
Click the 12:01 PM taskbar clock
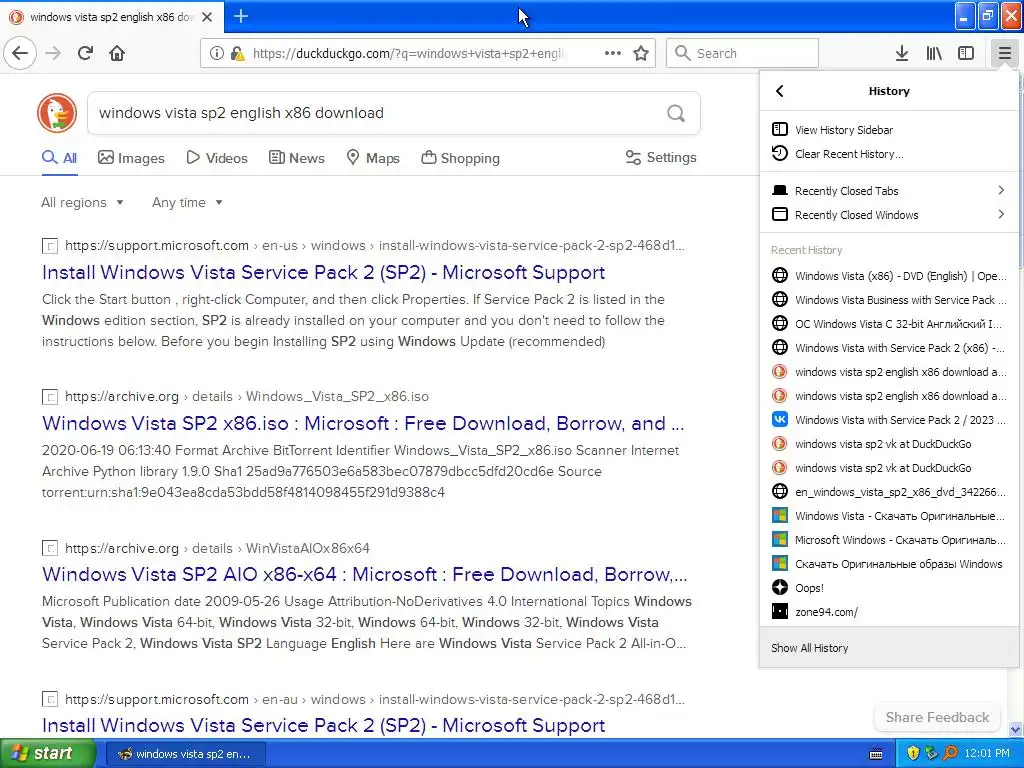[x=987, y=754]
